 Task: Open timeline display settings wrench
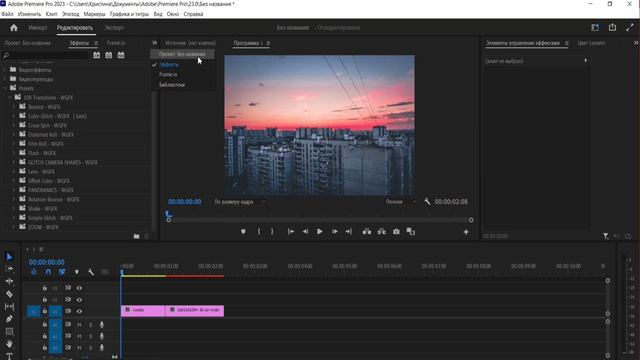click(91, 272)
